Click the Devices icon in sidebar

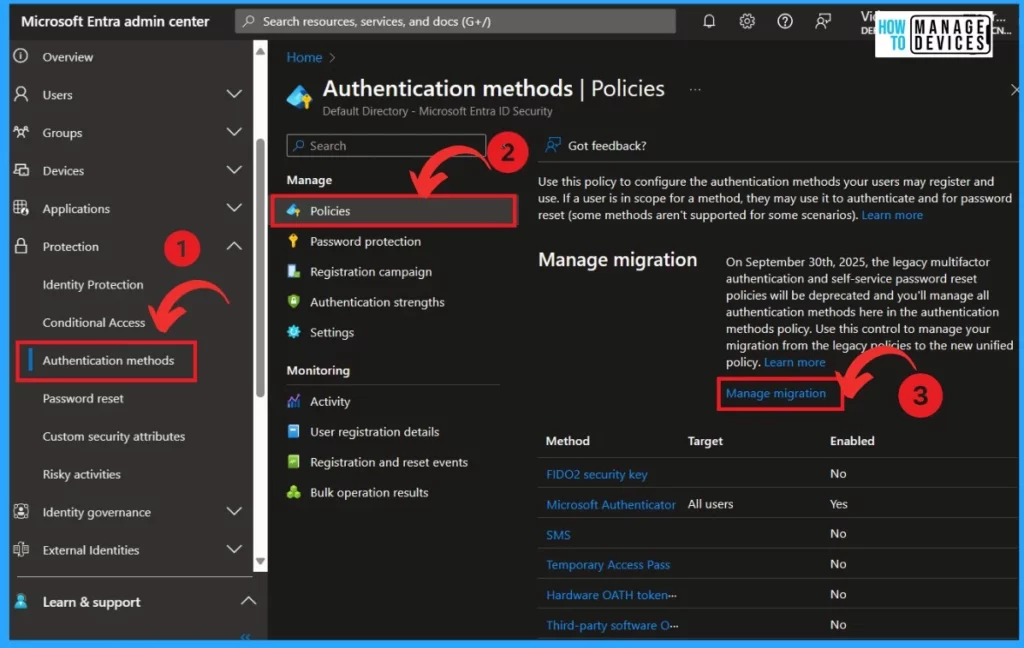click(x=21, y=170)
